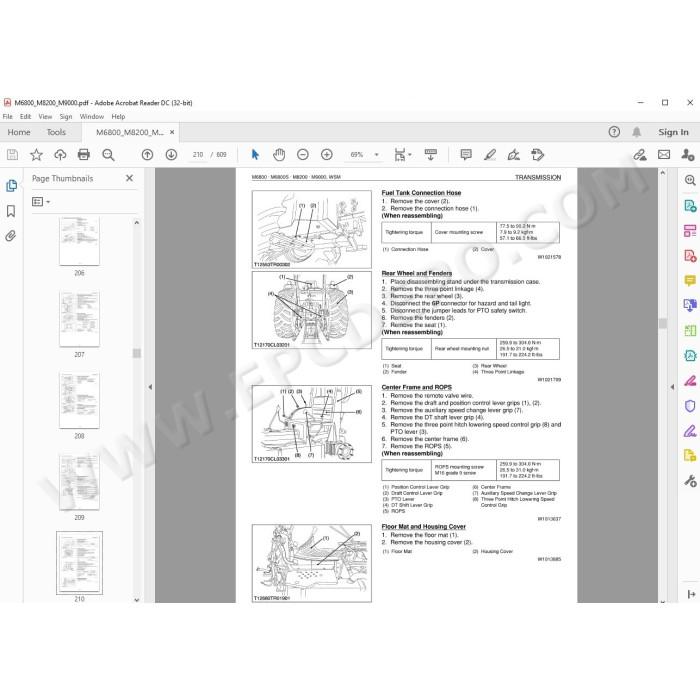This screenshot has height=700, width=700.
Task: Click the page number field showing 210
Action: click(198, 155)
